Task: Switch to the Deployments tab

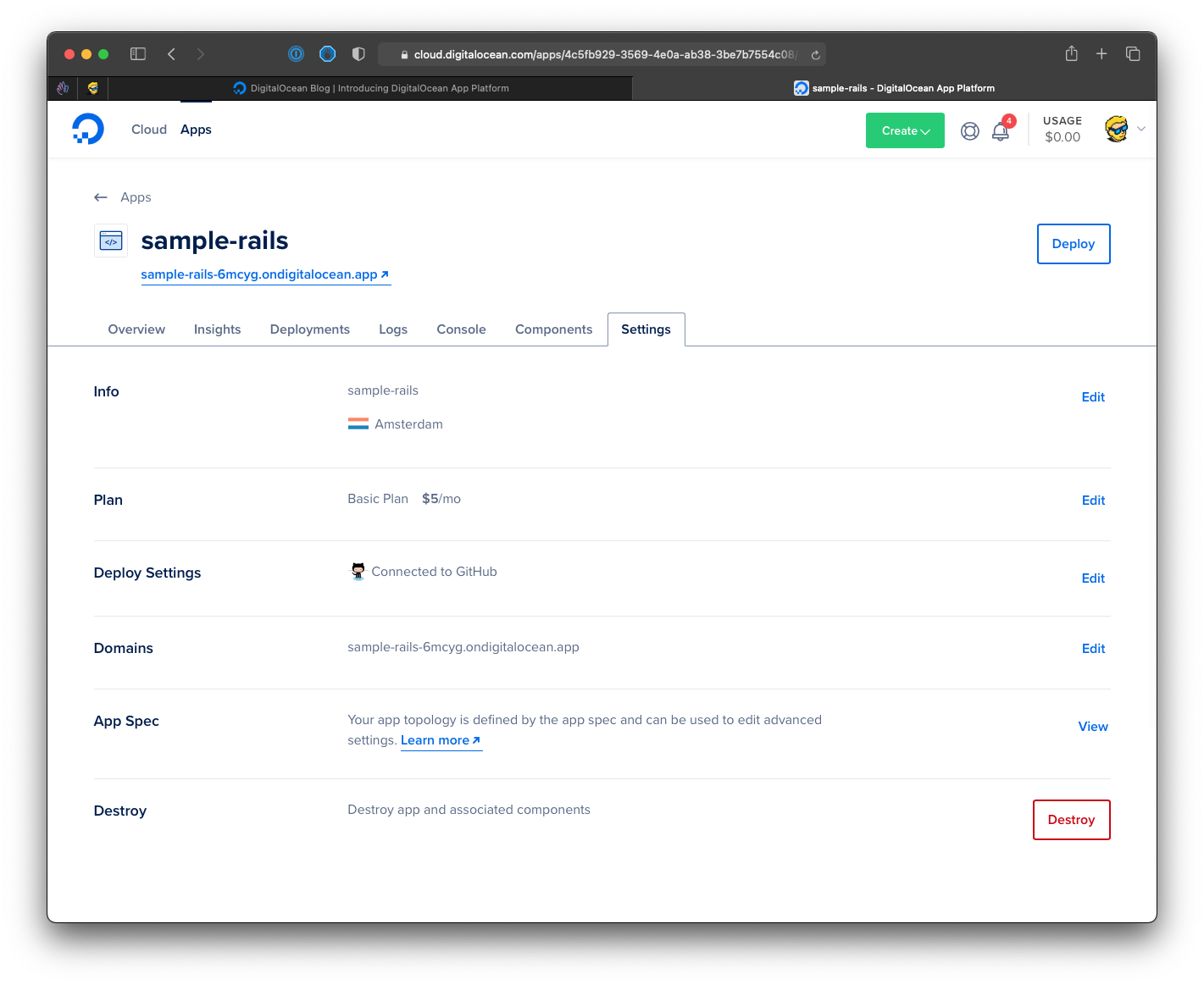Action: tap(309, 329)
